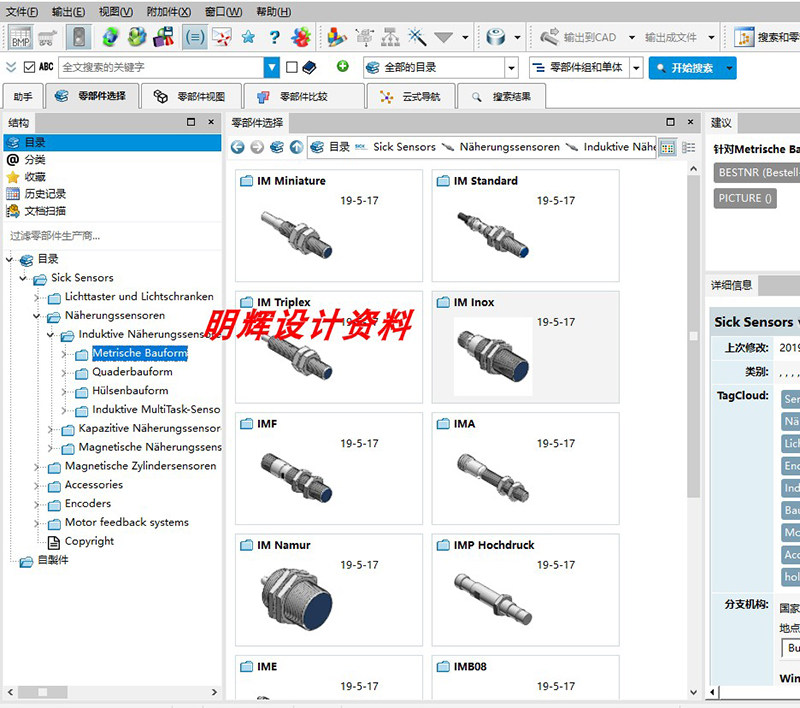Image resolution: width=800 pixels, height=708 pixels.
Task: Click the traffic light toolbar icon
Action: coord(79,37)
